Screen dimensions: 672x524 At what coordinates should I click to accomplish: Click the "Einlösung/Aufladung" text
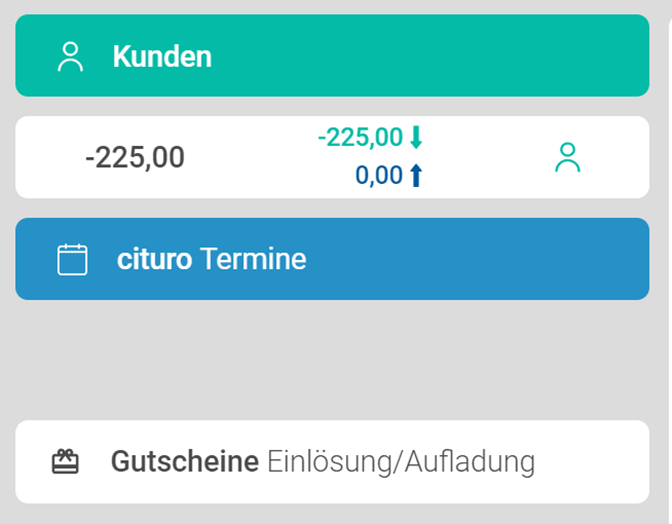[401, 462]
